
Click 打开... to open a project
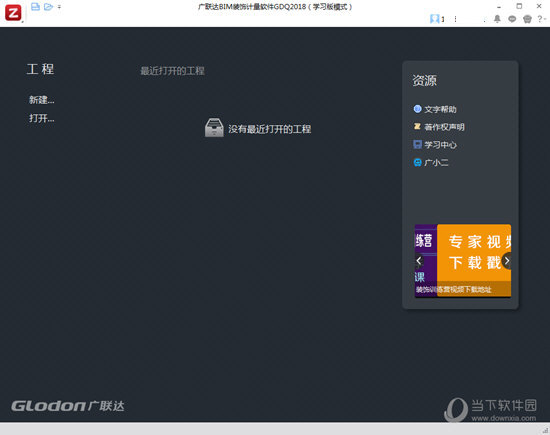coord(41,118)
